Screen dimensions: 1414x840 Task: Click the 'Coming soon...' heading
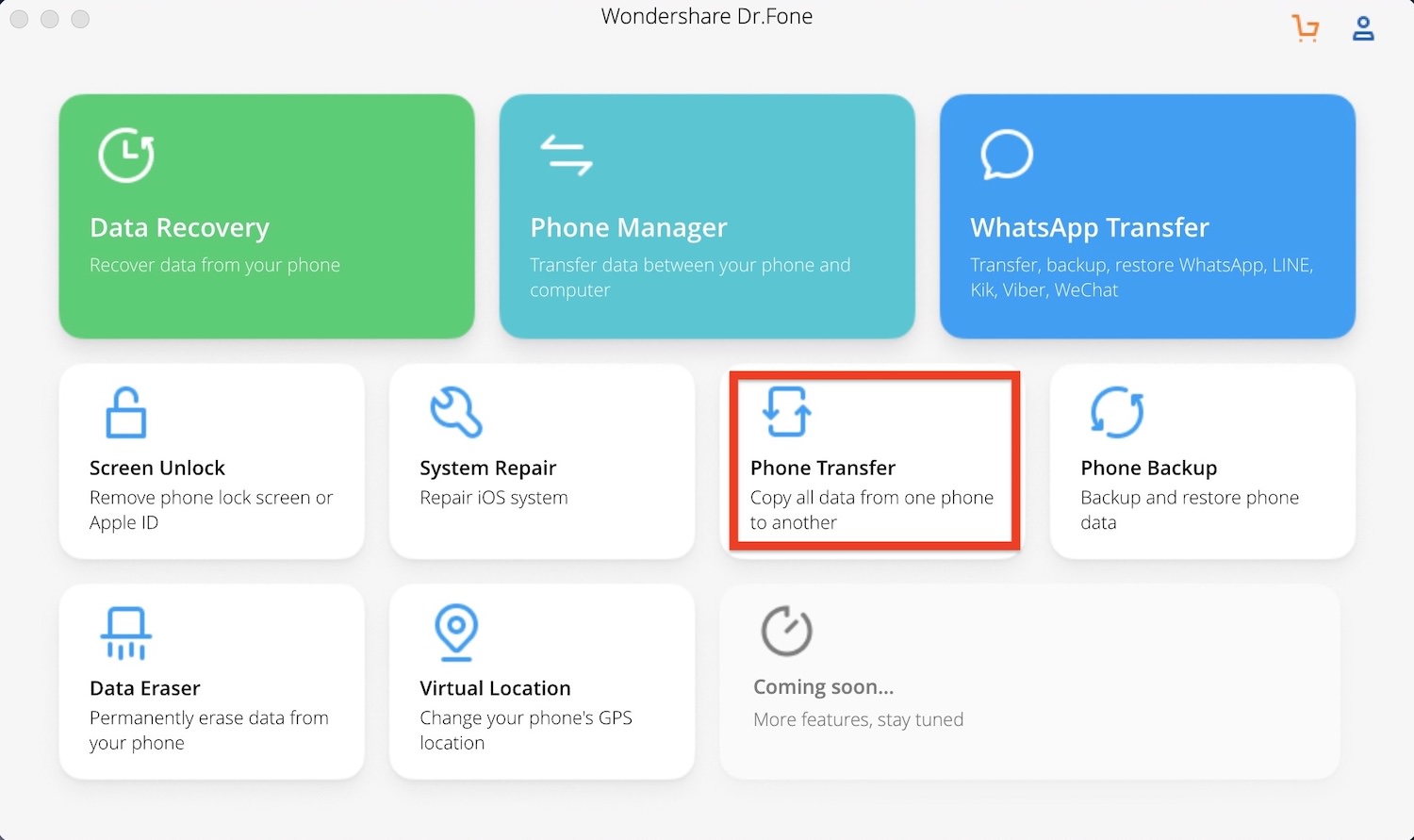pos(823,687)
